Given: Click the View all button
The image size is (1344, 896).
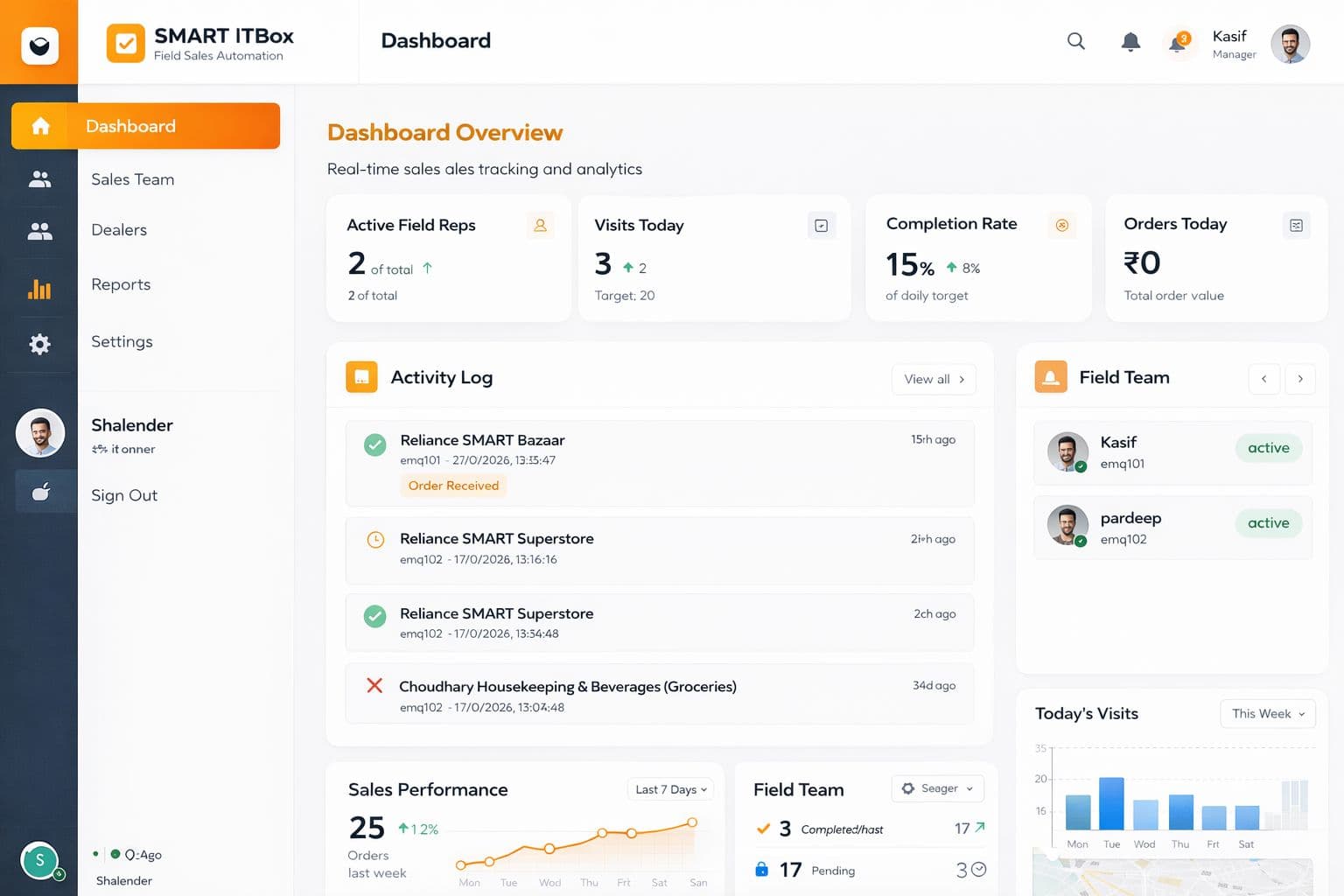Looking at the screenshot, I should [934, 379].
